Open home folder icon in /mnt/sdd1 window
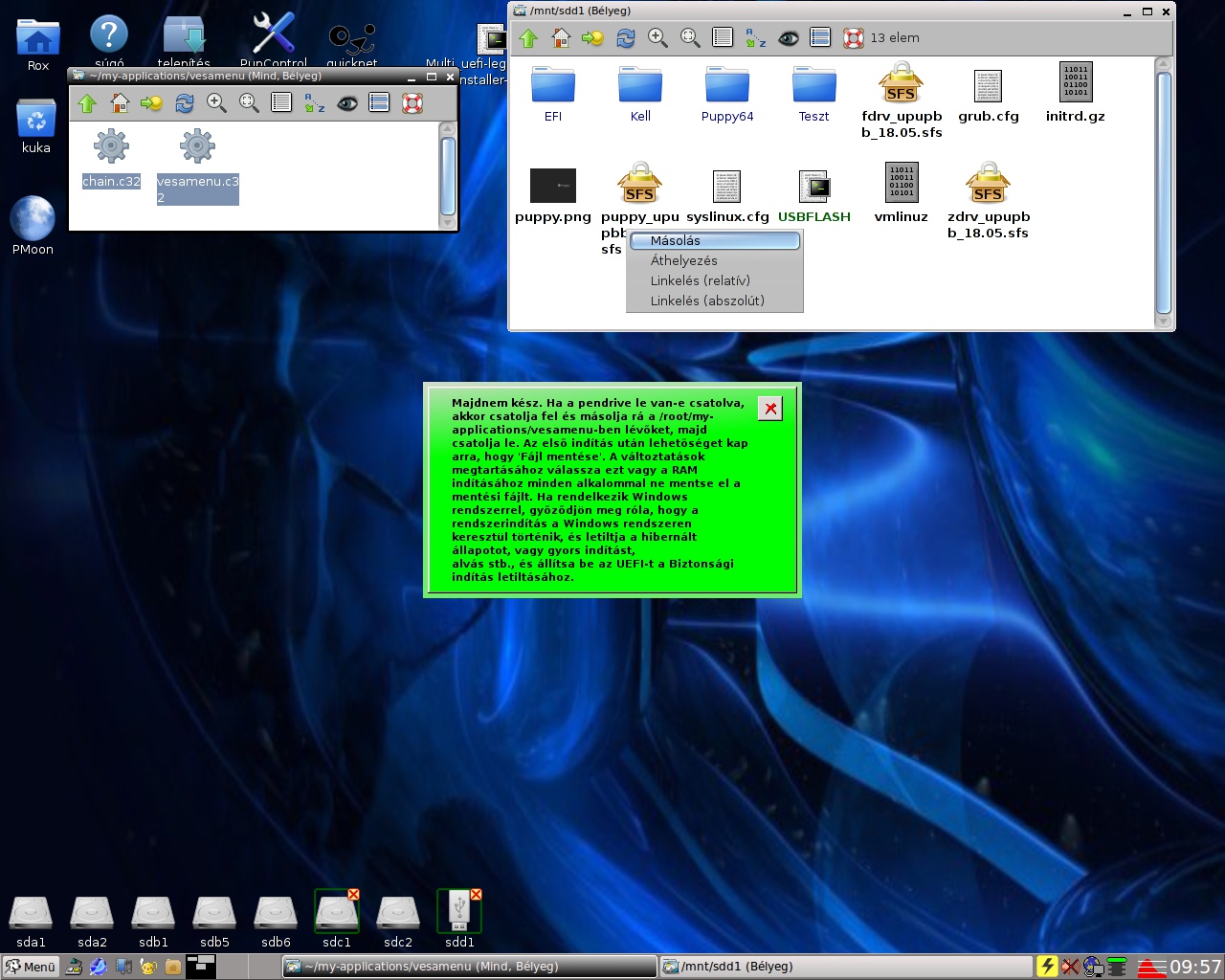The width and height of the screenshot is (1225, 980). pos(561,38)
